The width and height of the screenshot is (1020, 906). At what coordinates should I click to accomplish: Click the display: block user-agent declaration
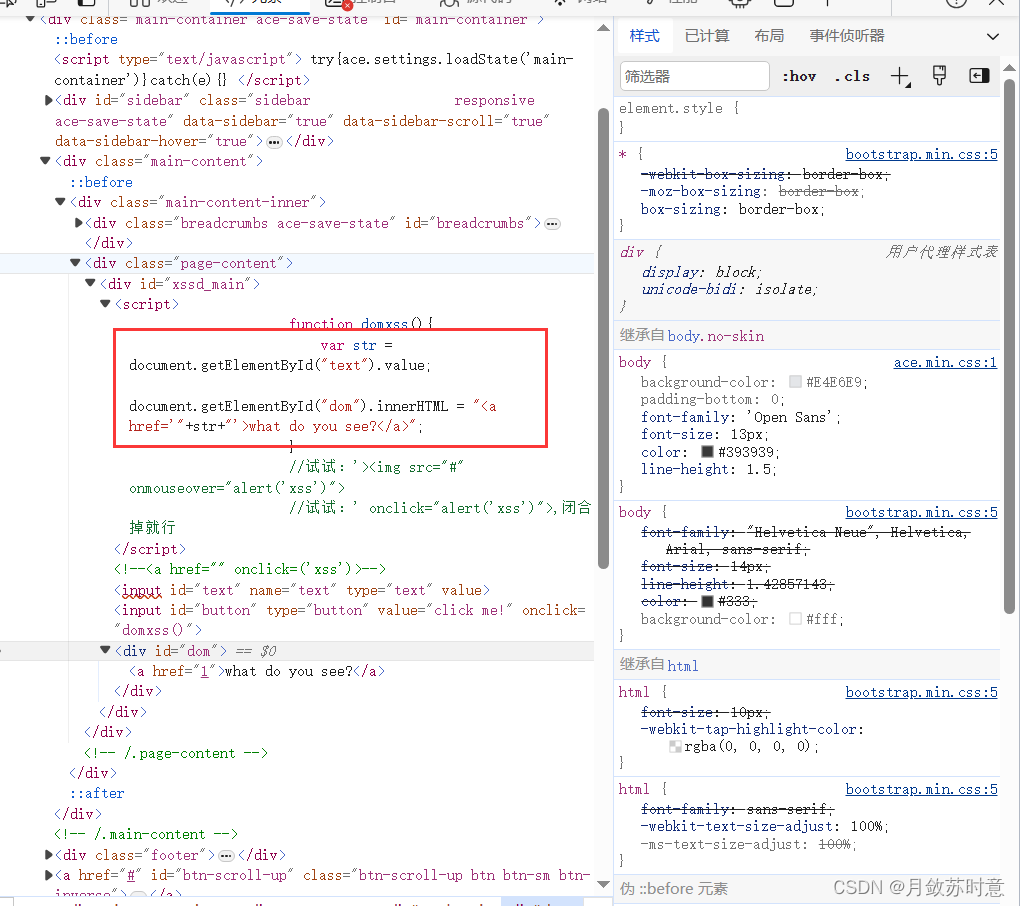(x=701, y=272)
